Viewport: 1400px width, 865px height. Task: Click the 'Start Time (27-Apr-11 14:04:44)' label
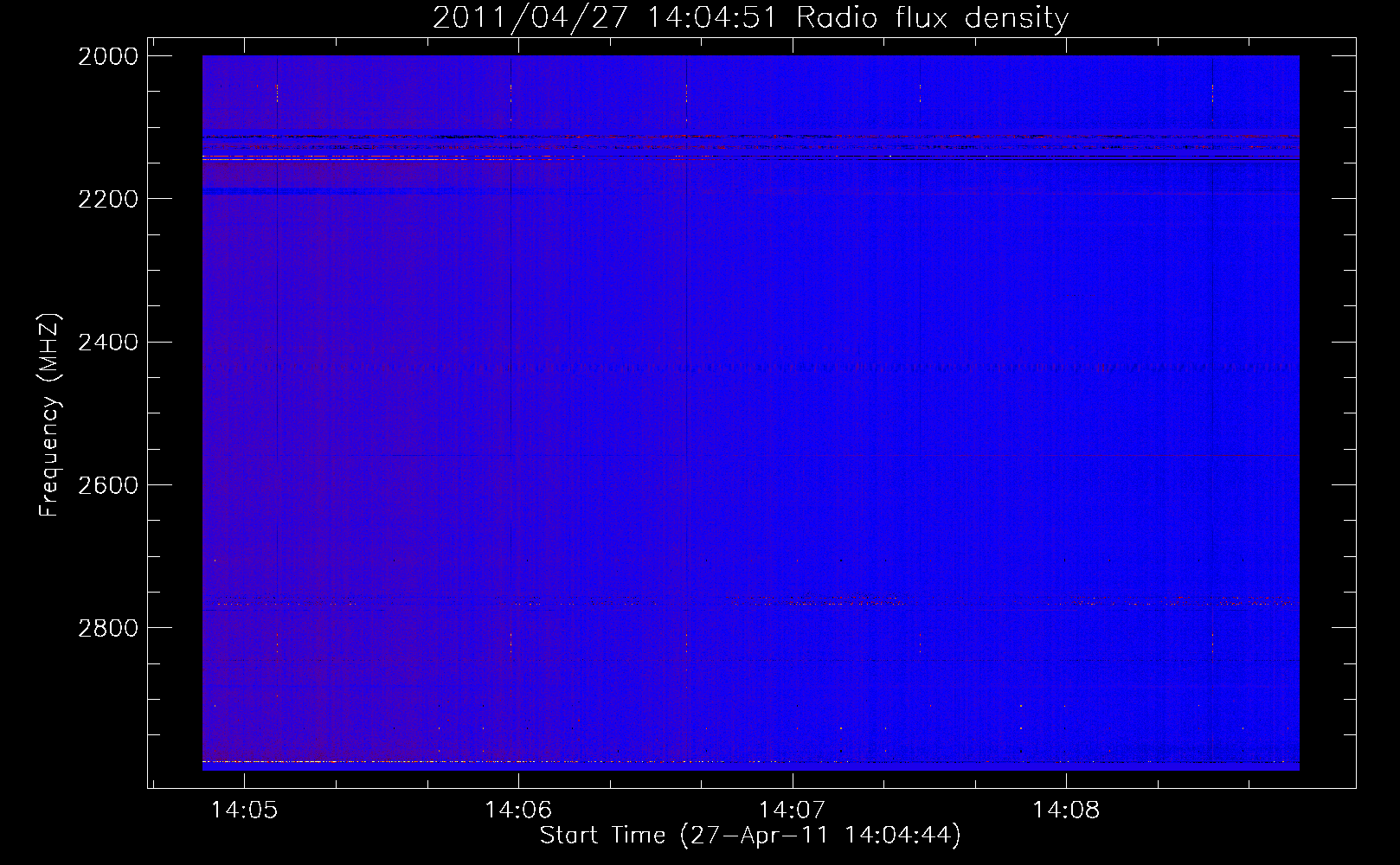(750, 836)
